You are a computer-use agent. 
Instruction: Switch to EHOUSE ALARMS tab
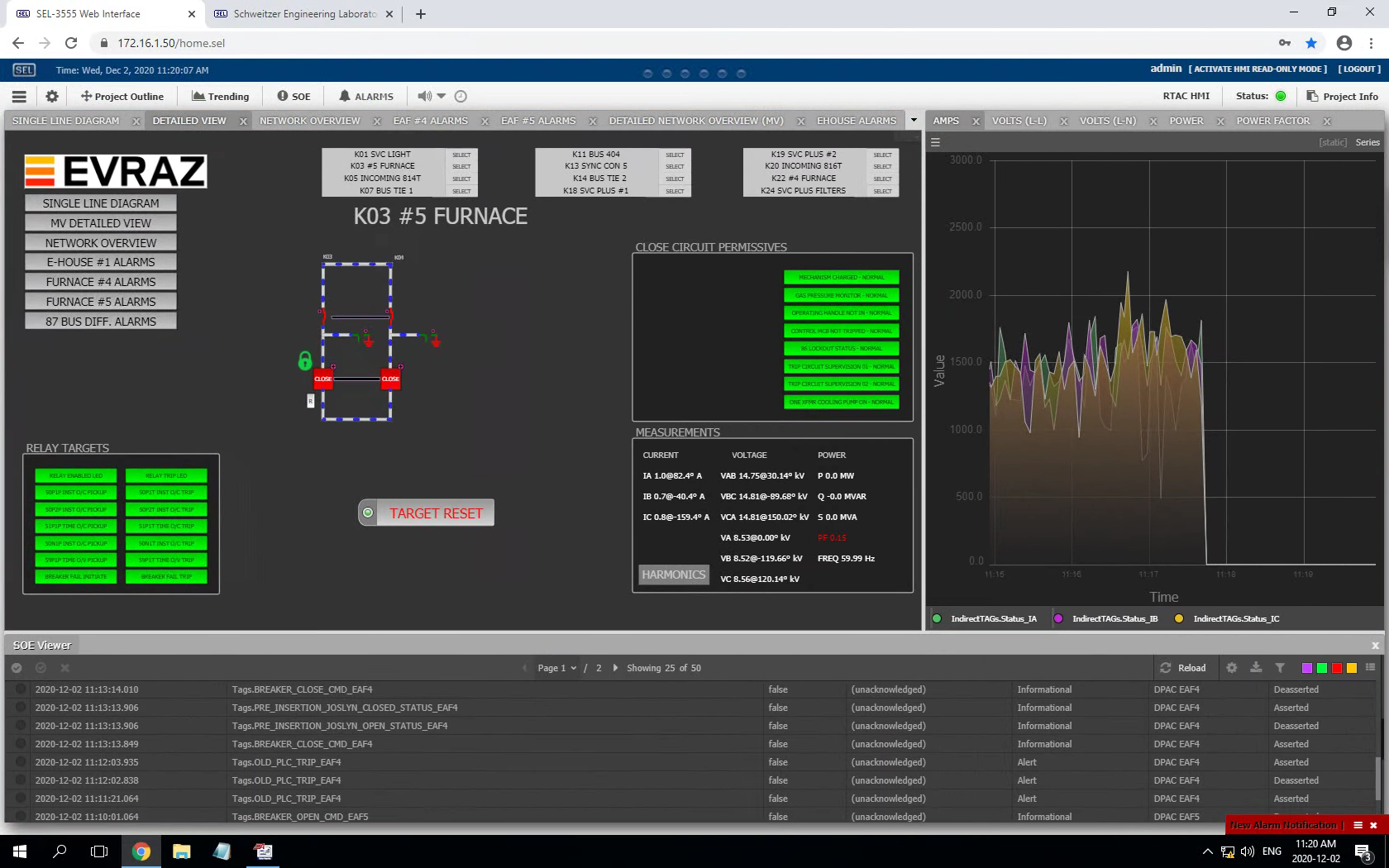pyautogui.click(x=857, y=121)
